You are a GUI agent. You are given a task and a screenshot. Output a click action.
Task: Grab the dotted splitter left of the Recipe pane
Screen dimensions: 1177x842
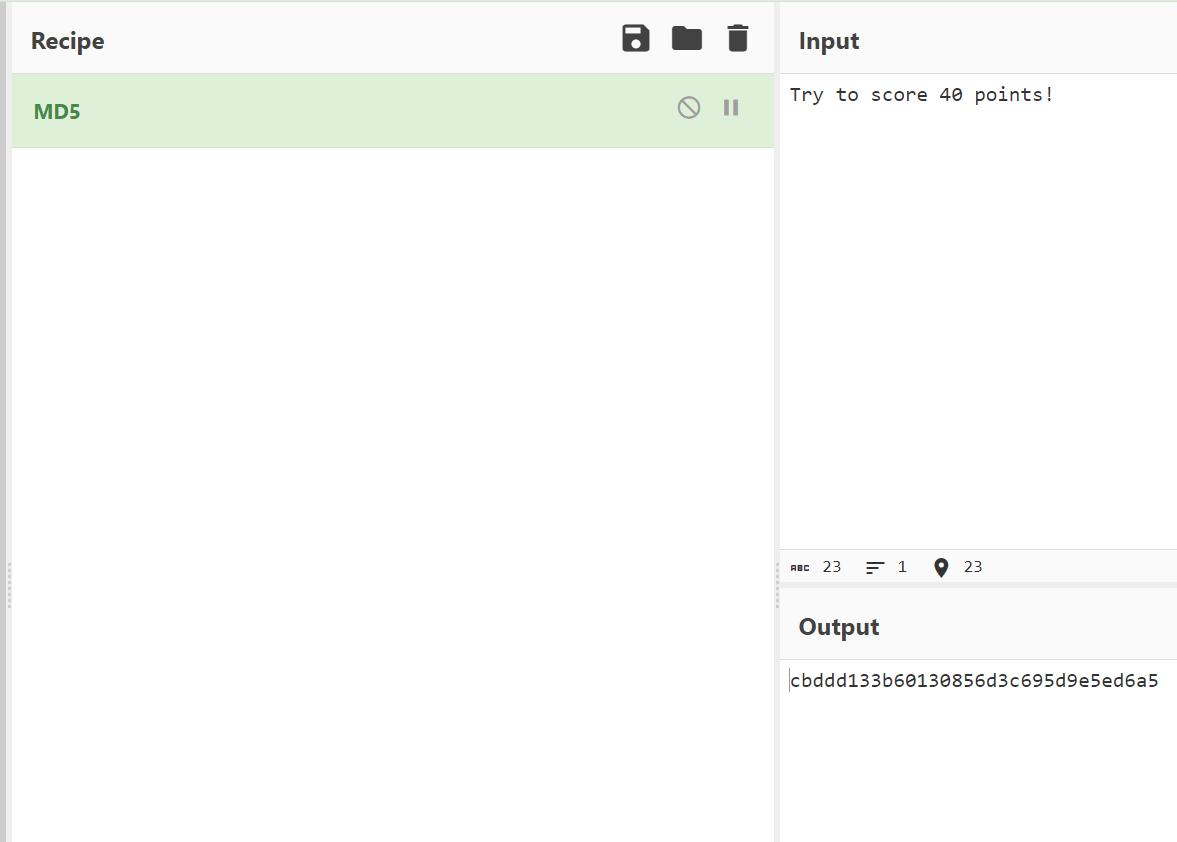pos(9,585)
